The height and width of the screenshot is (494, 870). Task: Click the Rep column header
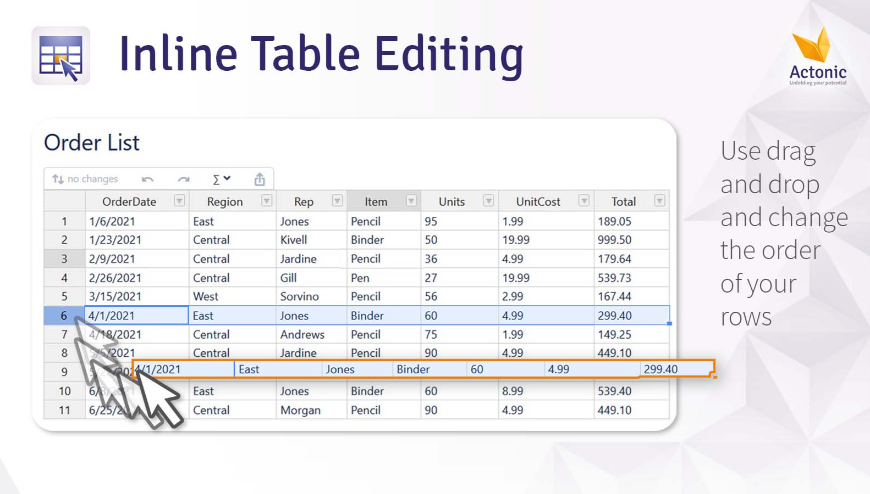(x=311, y=201)
